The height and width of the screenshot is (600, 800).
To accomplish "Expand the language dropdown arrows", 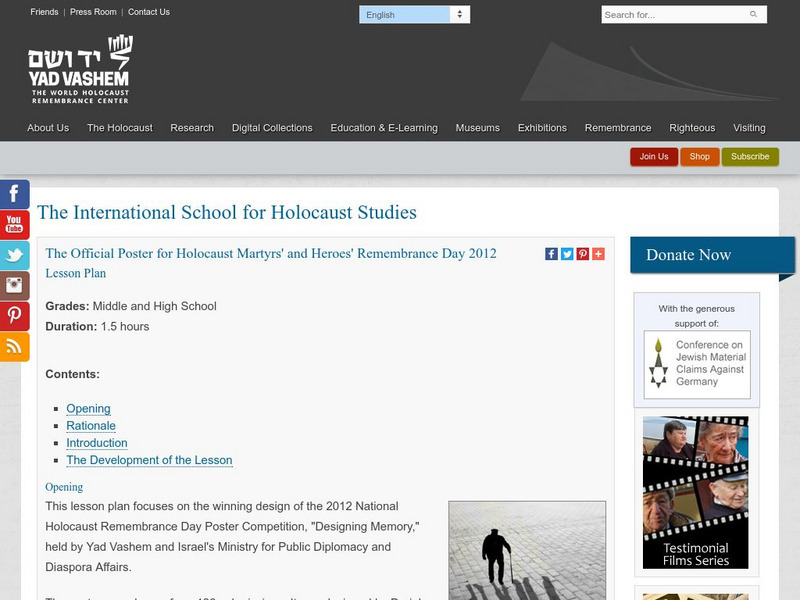I will point(459,14).
